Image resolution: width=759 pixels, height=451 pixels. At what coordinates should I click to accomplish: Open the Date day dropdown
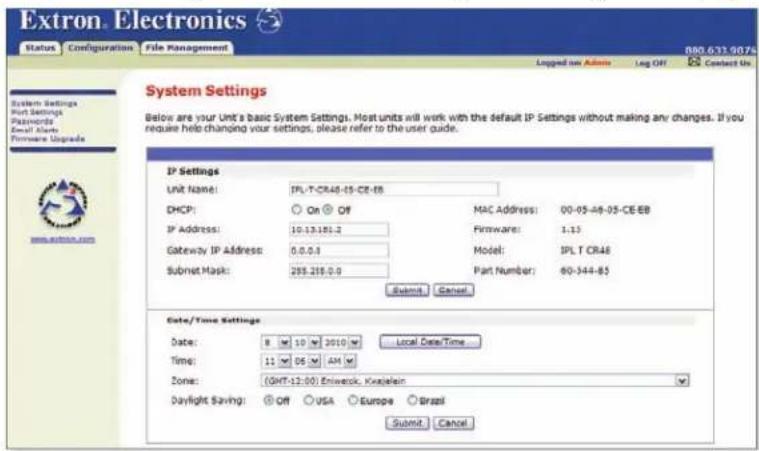[x=306, y=342]
